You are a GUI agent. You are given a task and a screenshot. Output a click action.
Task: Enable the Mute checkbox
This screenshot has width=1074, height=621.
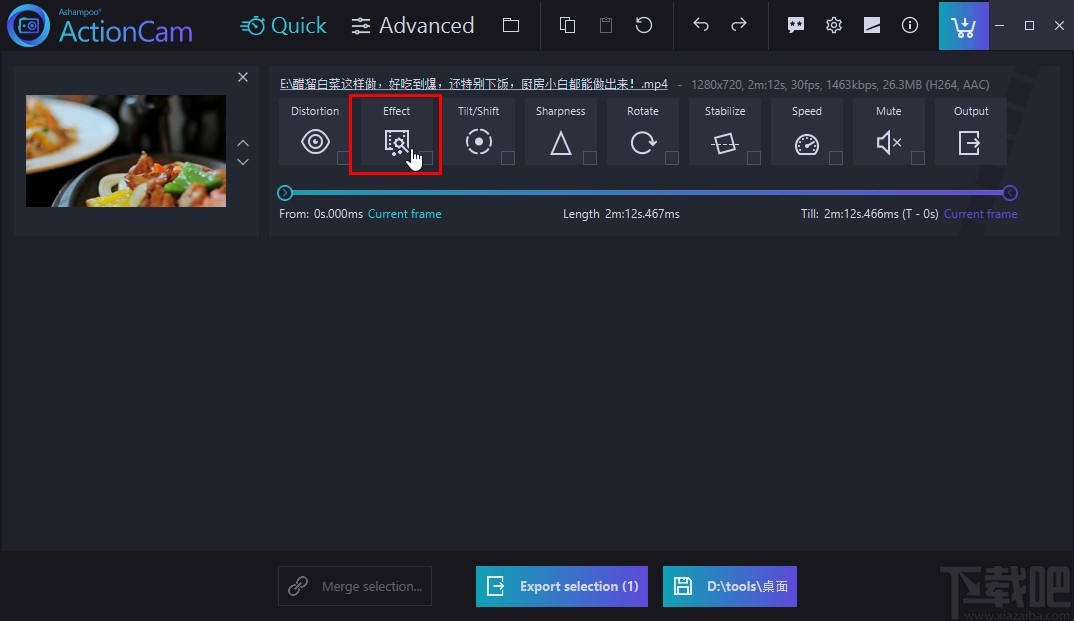918,158
